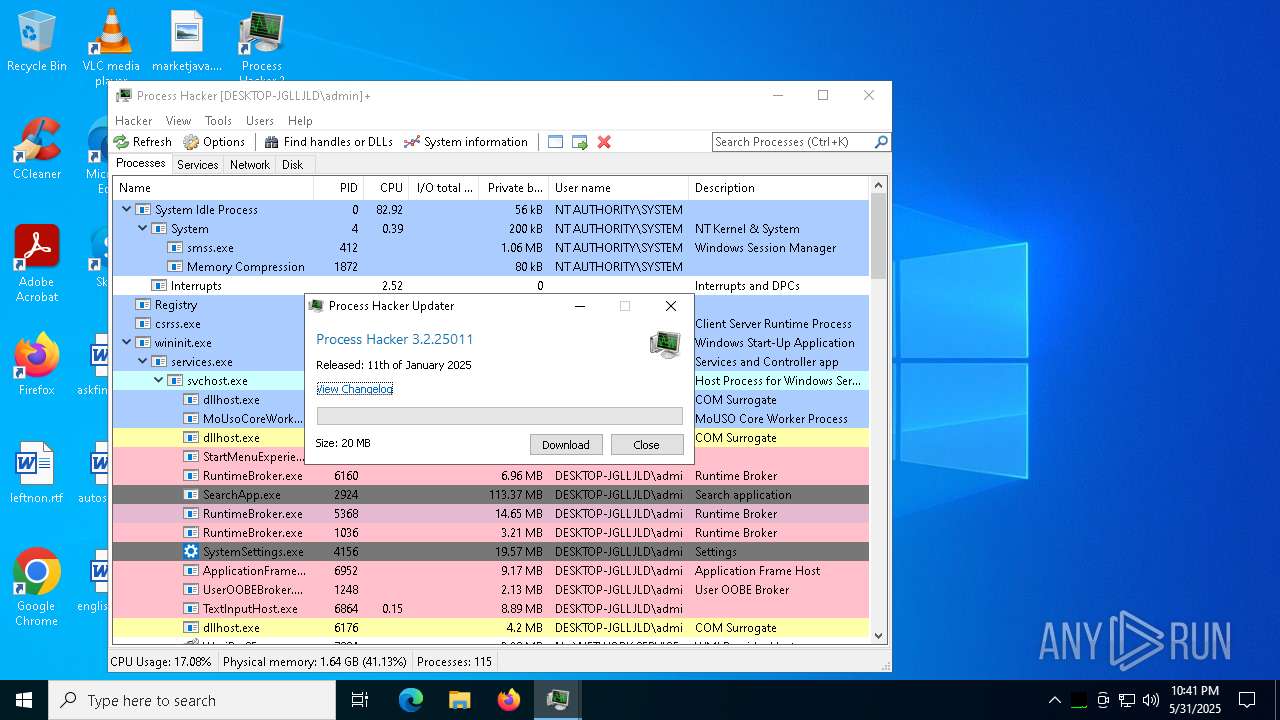Focus the Search Processes input field
This screenshot has height=720, width=1280.
[793, 142]
